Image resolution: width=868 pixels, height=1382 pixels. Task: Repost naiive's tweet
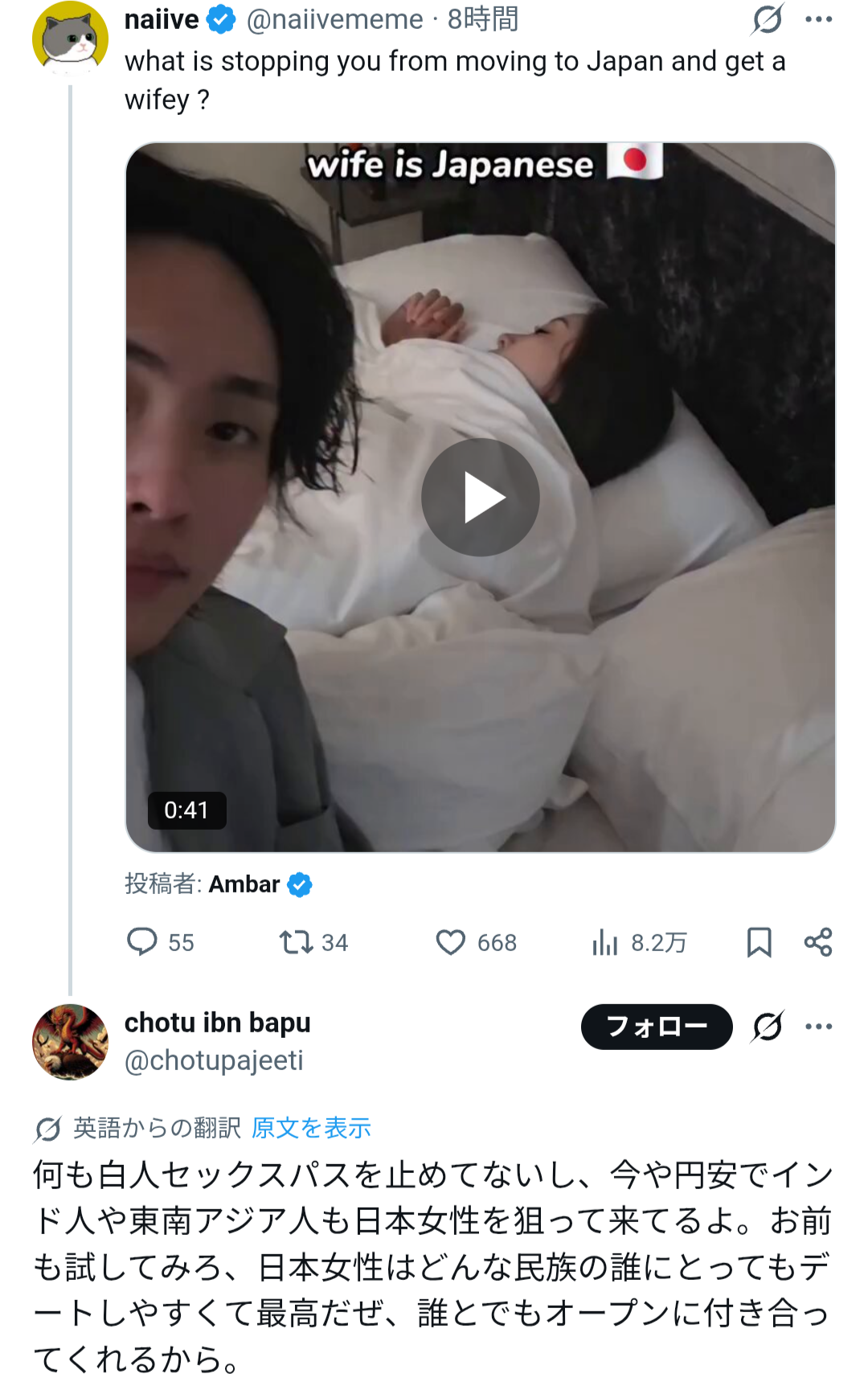click(x=296, y=941)
